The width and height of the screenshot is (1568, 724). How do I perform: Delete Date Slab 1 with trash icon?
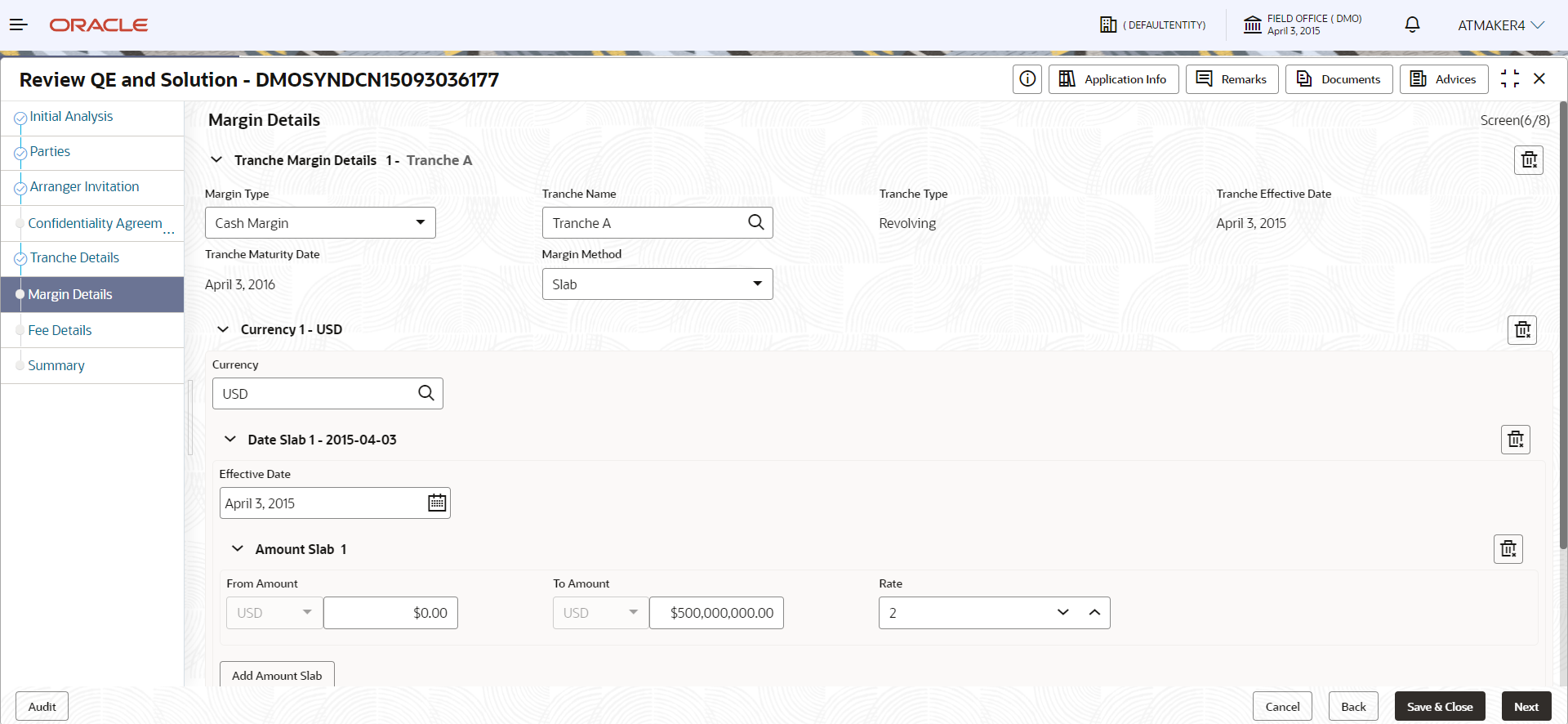click(x=1516, y=440)
